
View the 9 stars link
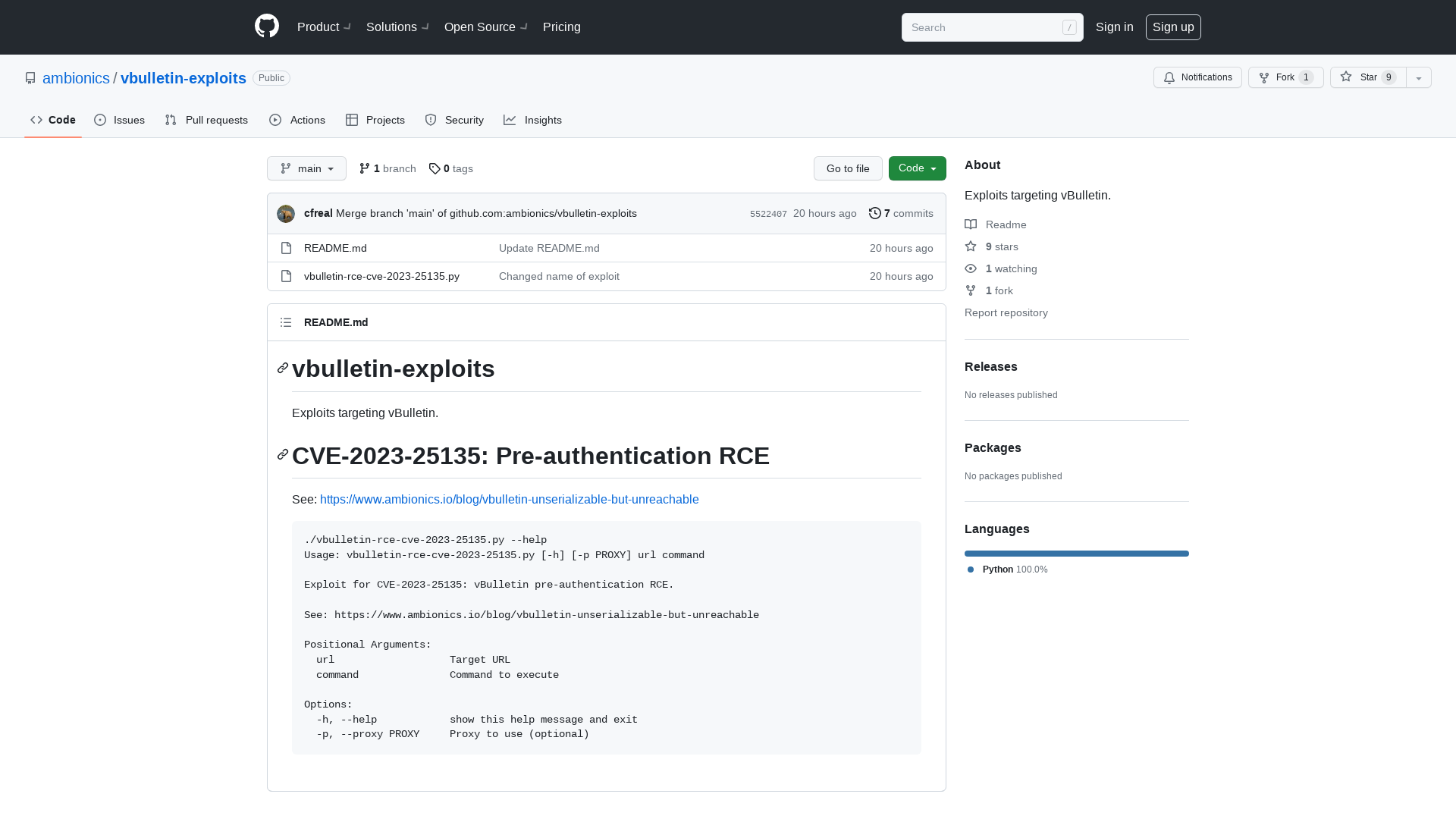[992, 246]
